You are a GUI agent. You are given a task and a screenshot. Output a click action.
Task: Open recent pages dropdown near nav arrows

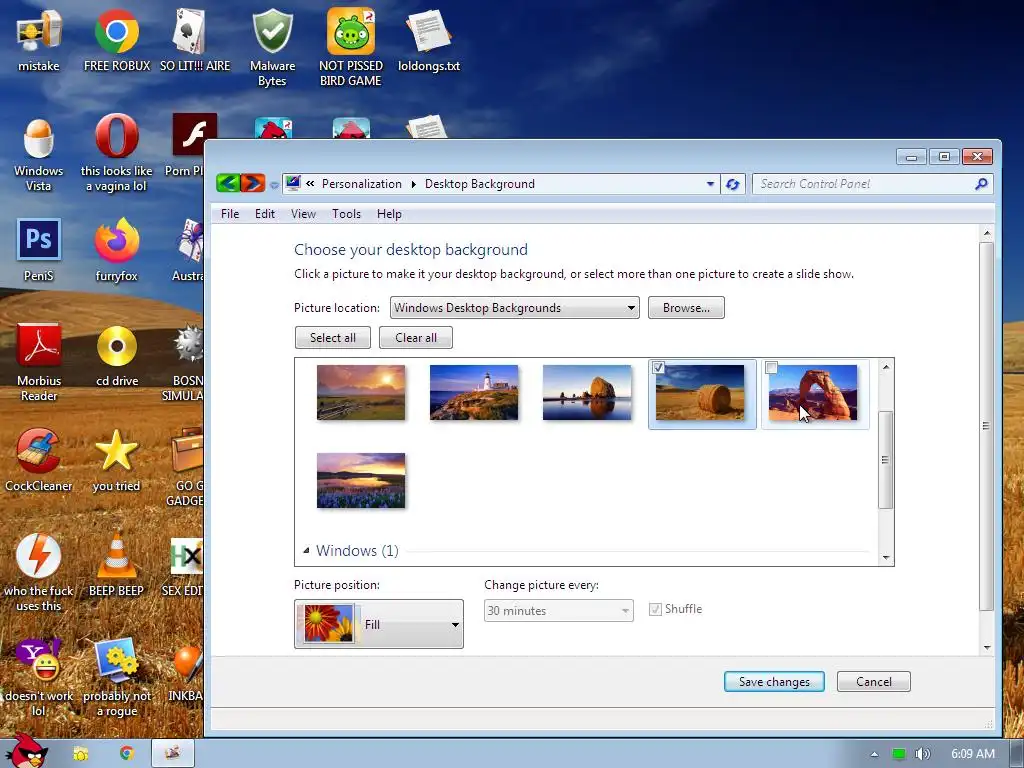click(x=274, y=185)
